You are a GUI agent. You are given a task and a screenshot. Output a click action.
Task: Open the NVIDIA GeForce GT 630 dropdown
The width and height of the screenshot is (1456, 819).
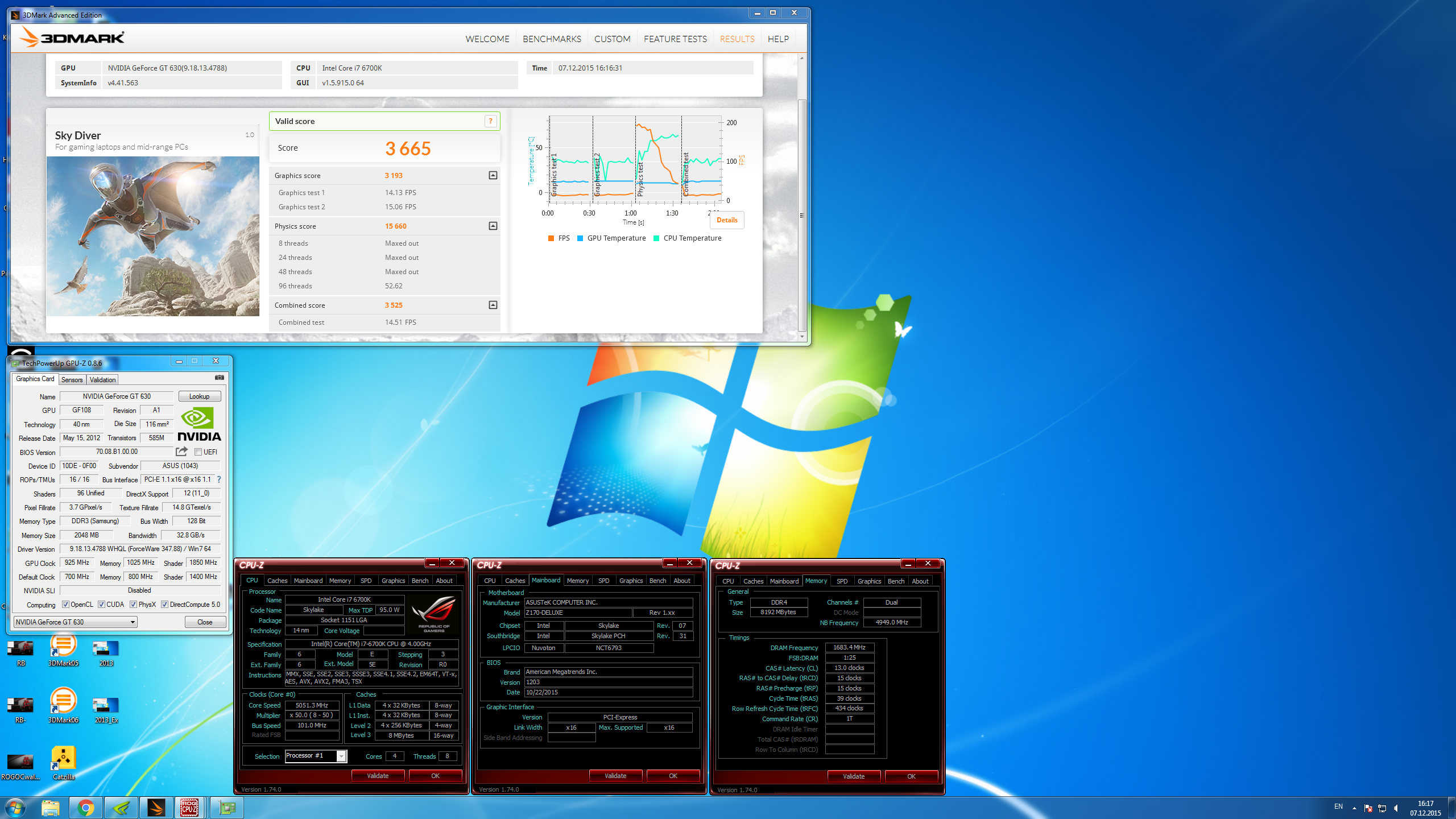[76, 622]
